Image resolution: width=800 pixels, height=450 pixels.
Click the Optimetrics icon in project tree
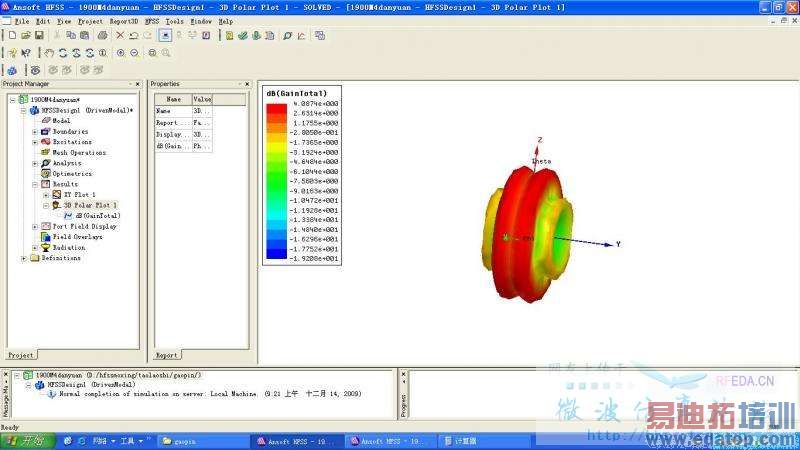[x=45, y=173]
